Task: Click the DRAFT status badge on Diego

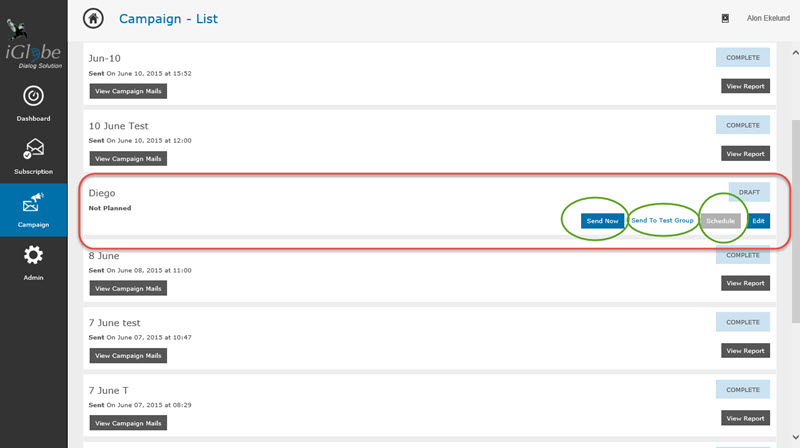Action: tap(749, 192)
